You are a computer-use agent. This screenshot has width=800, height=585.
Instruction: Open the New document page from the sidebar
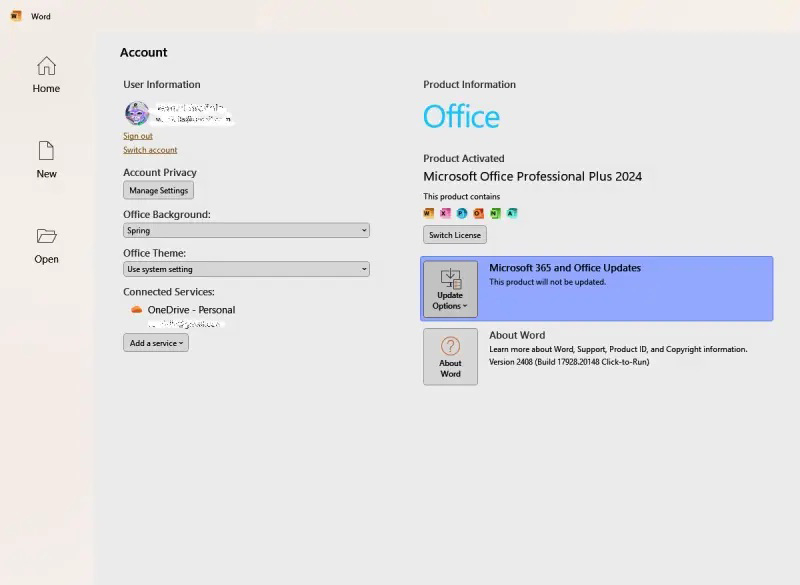point(46,160)
